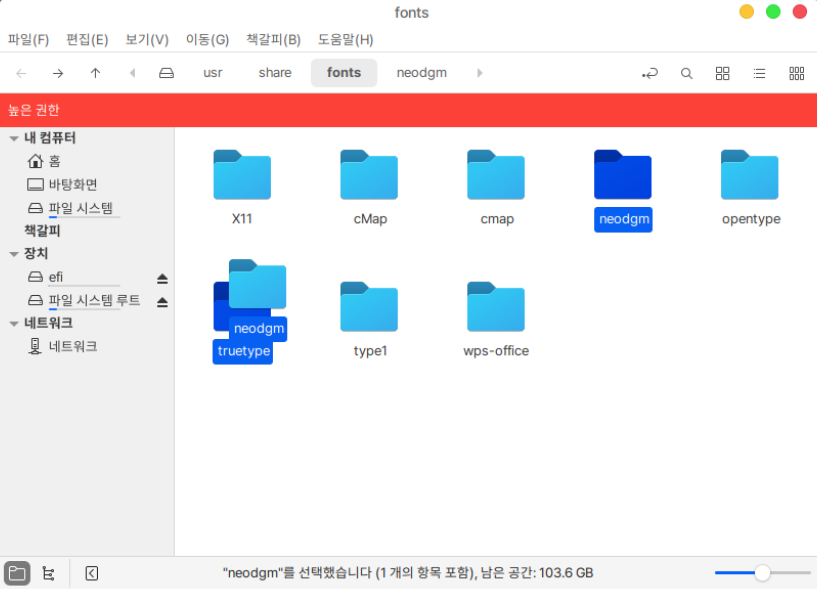
Task: Collapse the 장치 section
Action: click(13, 254)
